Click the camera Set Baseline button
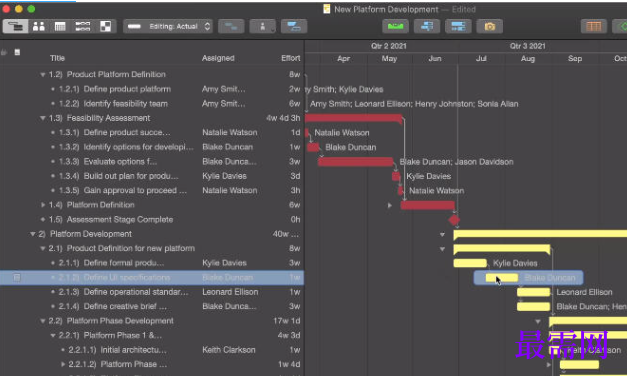The width and height of the screenshot is (627, 376). click(x=489, y=26)
